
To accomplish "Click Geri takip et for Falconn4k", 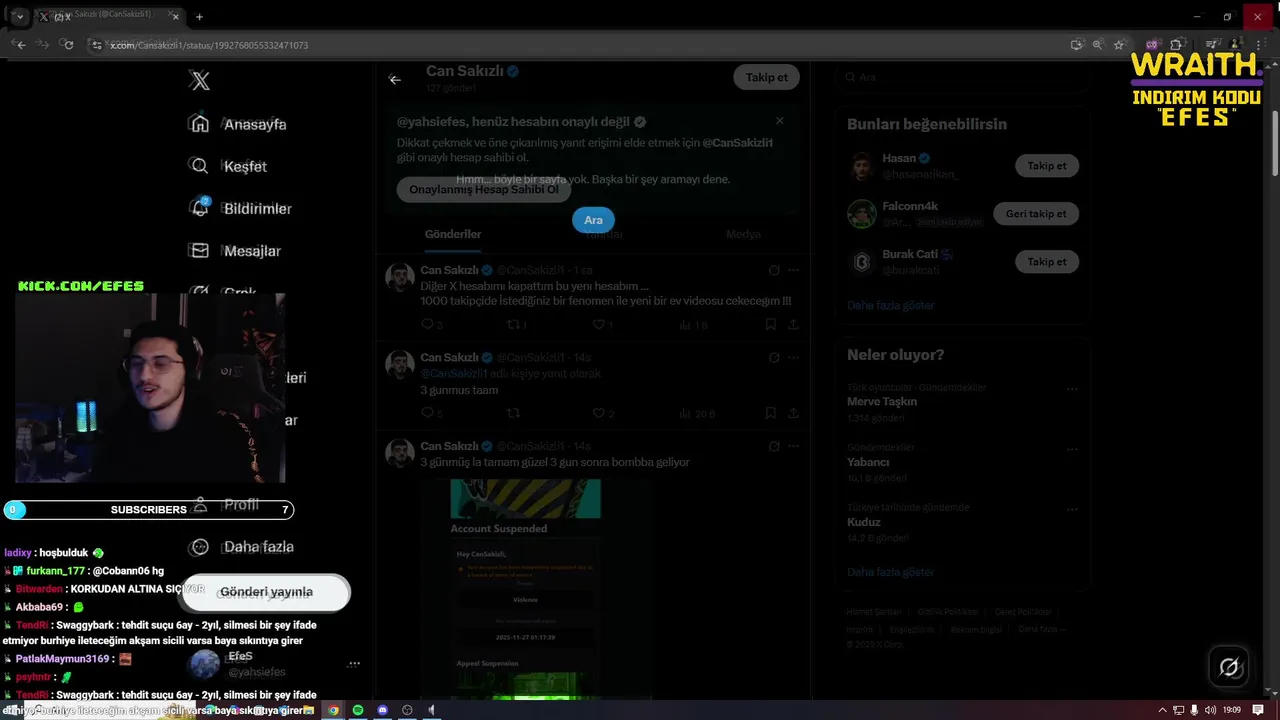I will pos(1036,214).
